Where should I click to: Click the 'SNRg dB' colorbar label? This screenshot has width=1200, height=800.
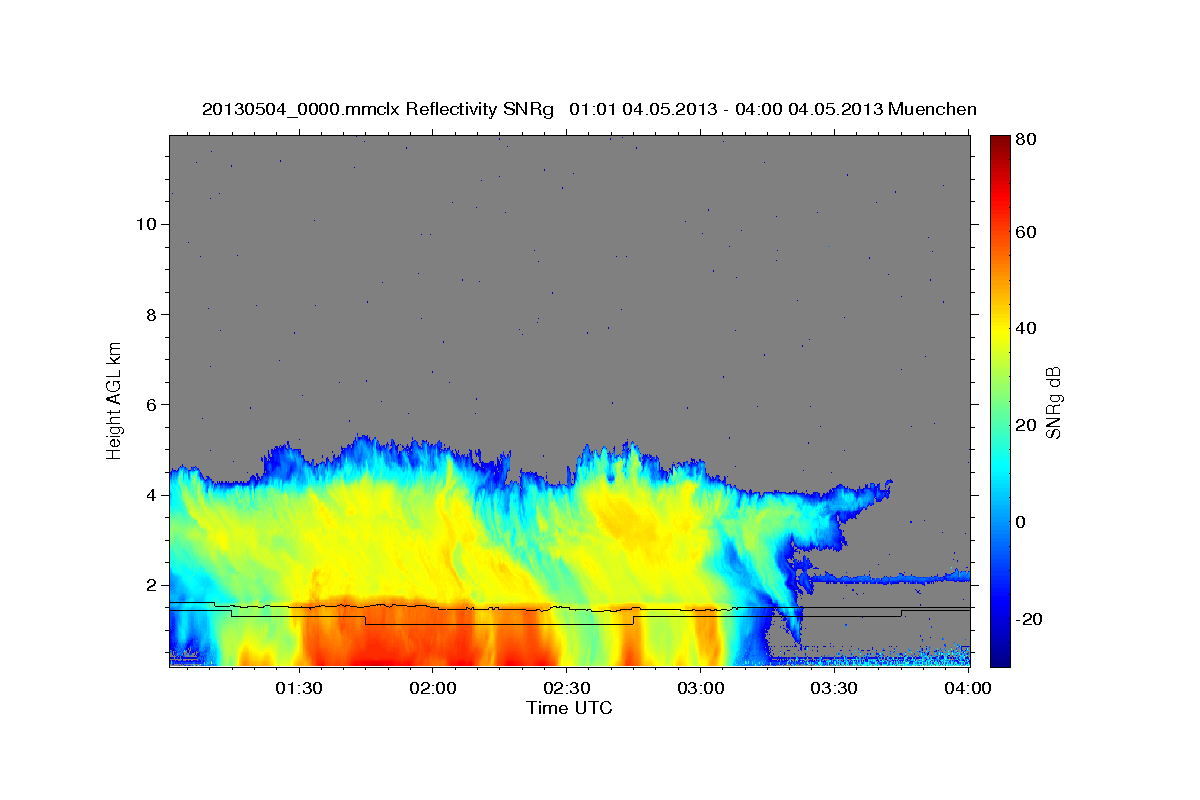(x=1052, y=402)
